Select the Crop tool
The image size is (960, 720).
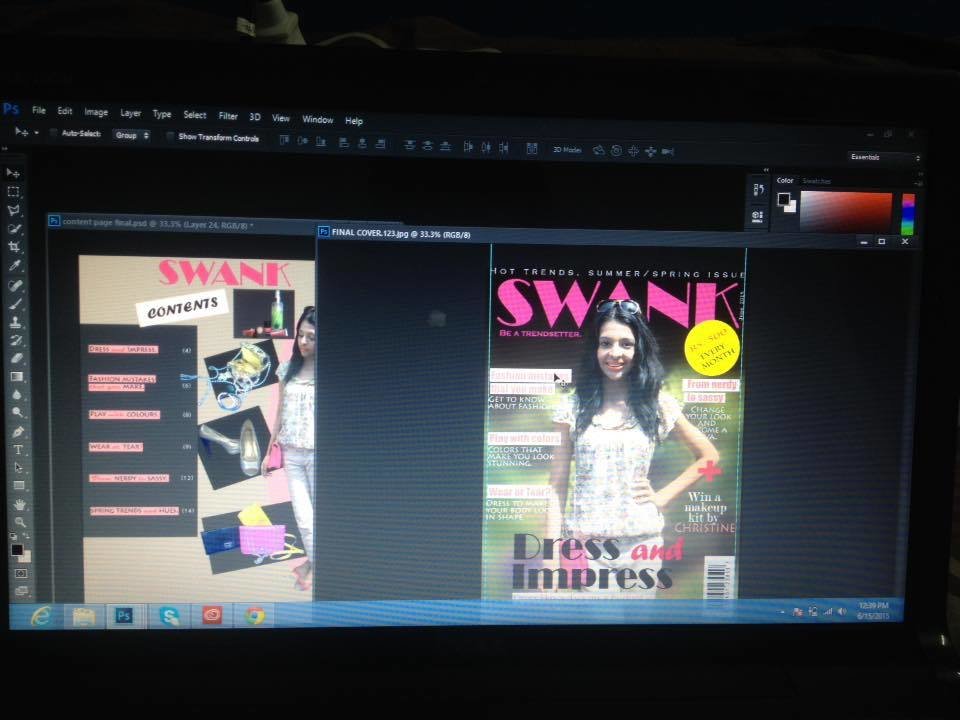pos(14,247)
